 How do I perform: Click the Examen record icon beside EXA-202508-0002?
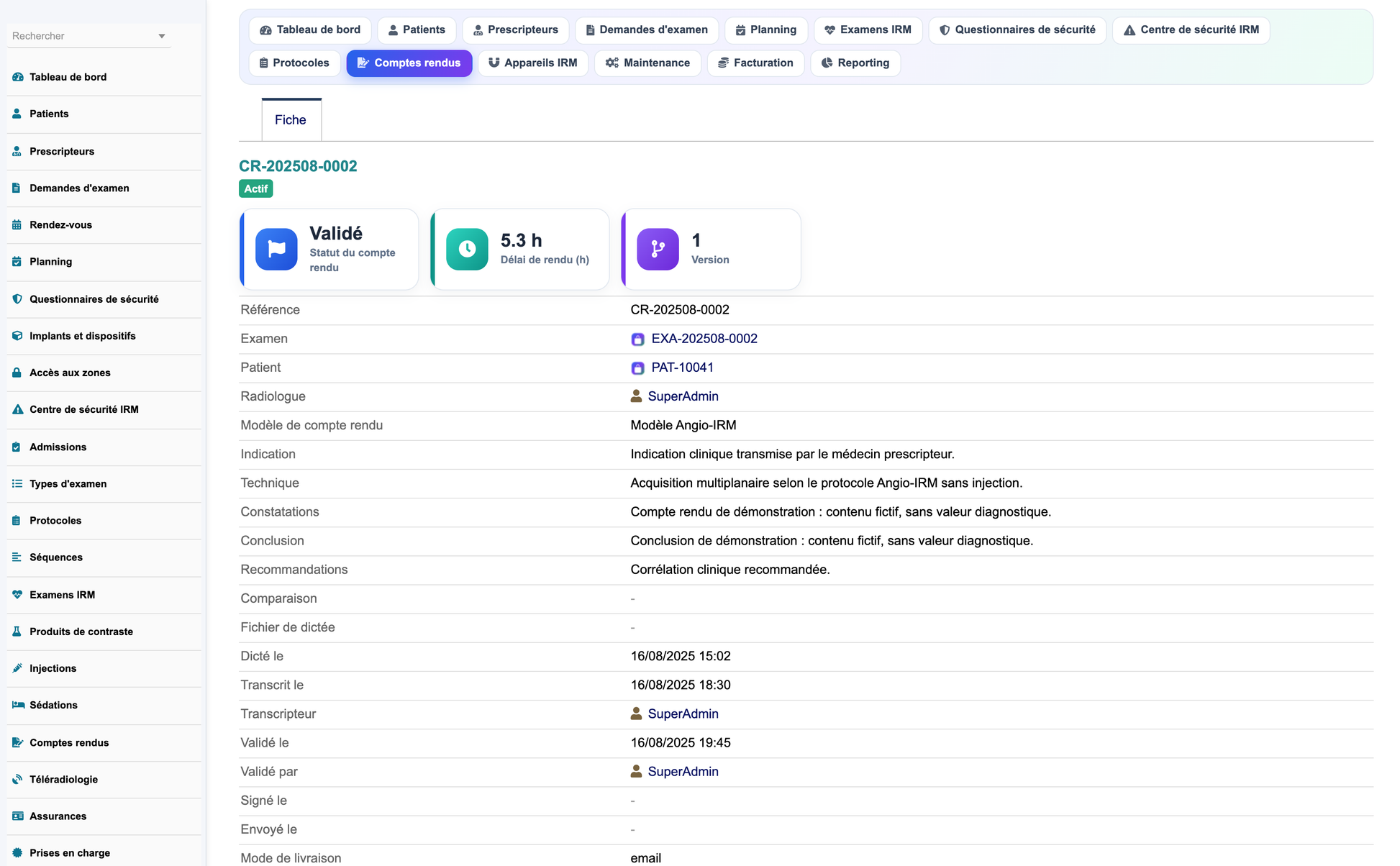(x=637, y=339)
